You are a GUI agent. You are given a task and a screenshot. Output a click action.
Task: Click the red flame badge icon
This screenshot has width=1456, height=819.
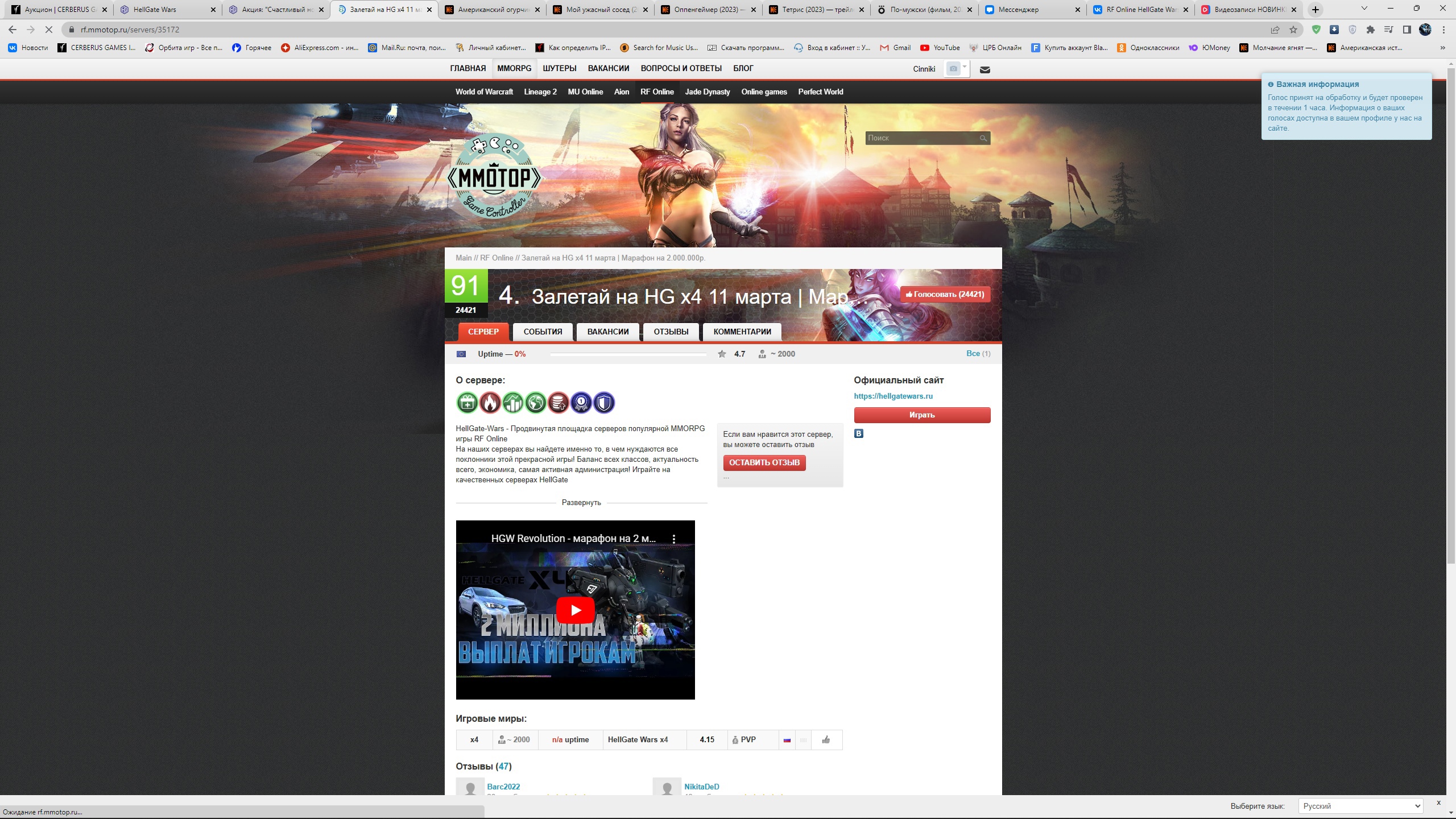pyautogui.click(x=490, y=403)
